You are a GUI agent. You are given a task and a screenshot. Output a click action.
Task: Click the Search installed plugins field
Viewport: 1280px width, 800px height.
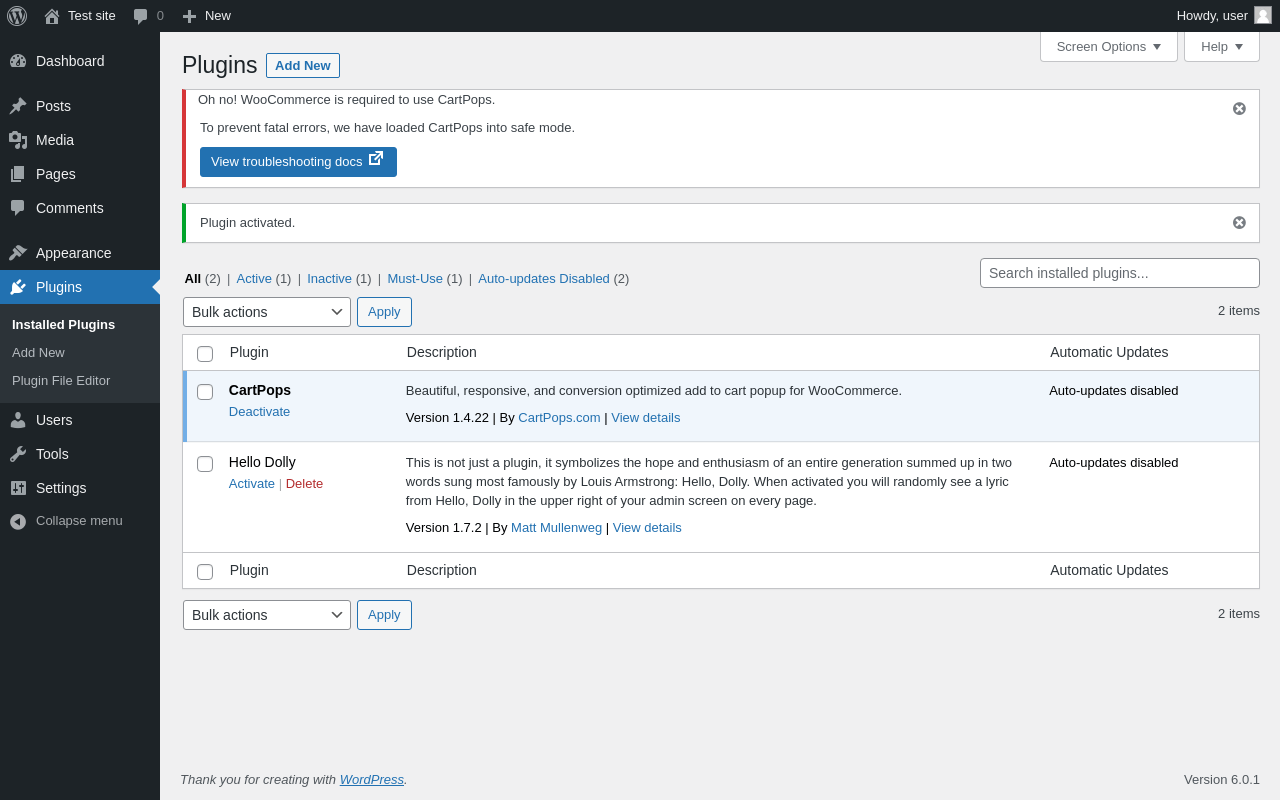coord(1119,273)
